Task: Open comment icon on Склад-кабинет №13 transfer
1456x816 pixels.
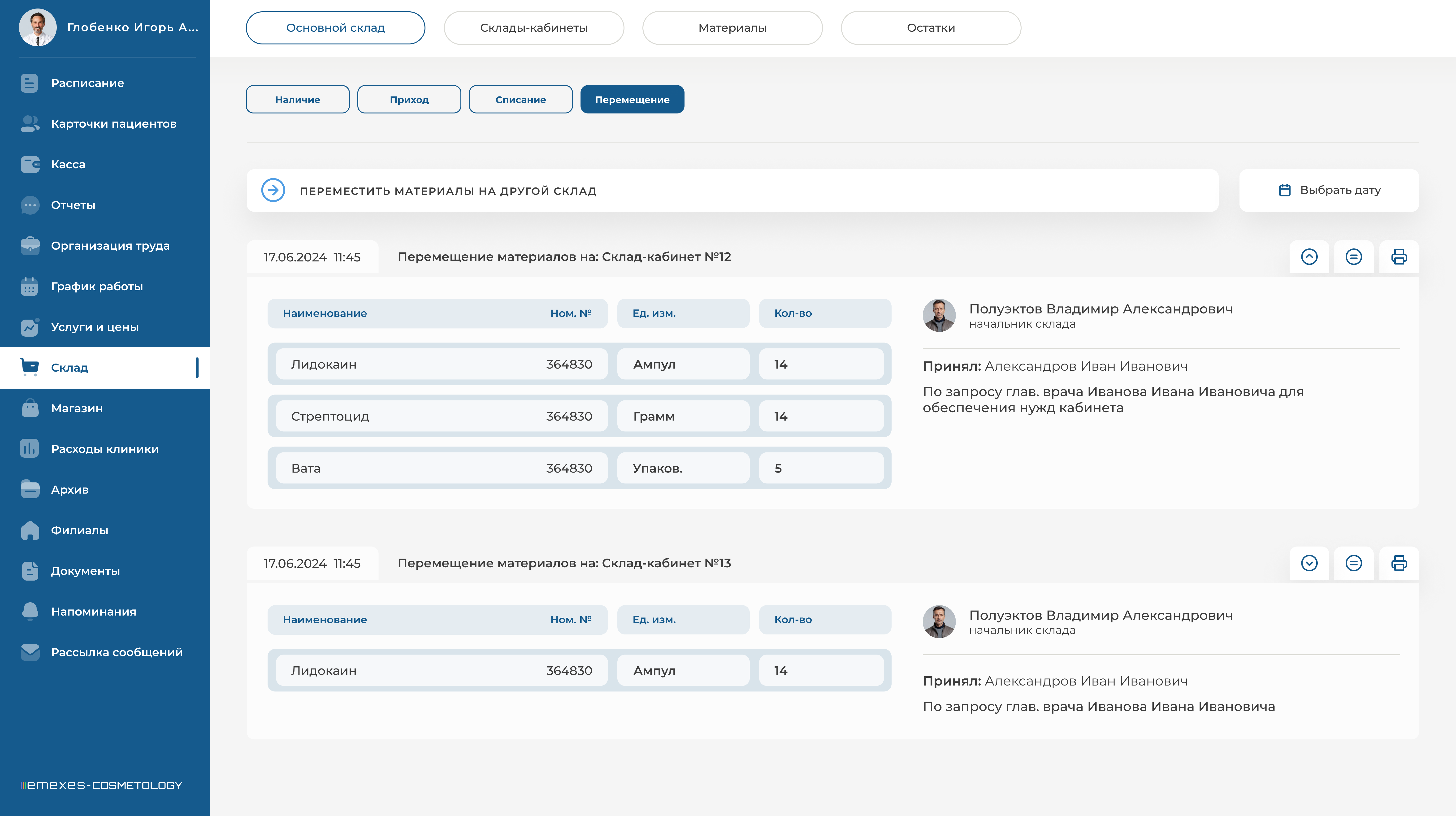Action: click(1354, 563)
